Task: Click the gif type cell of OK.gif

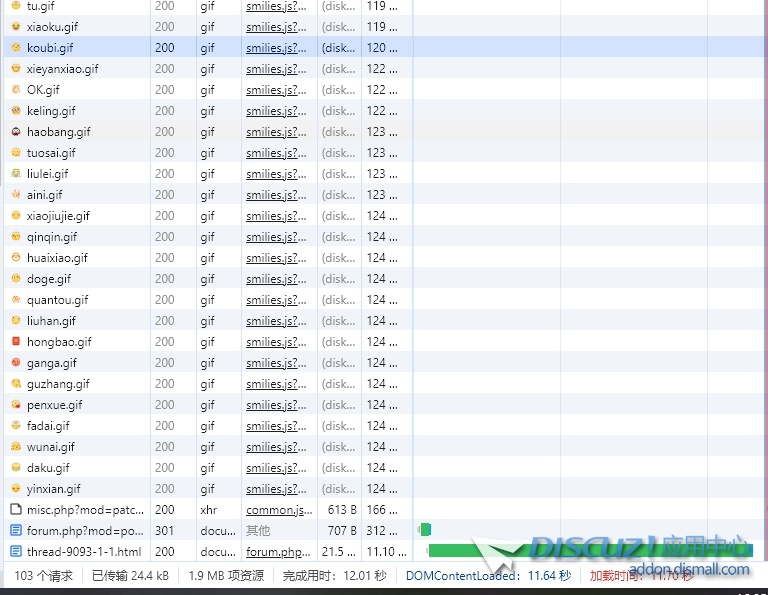Action: [x=207, y=90]
